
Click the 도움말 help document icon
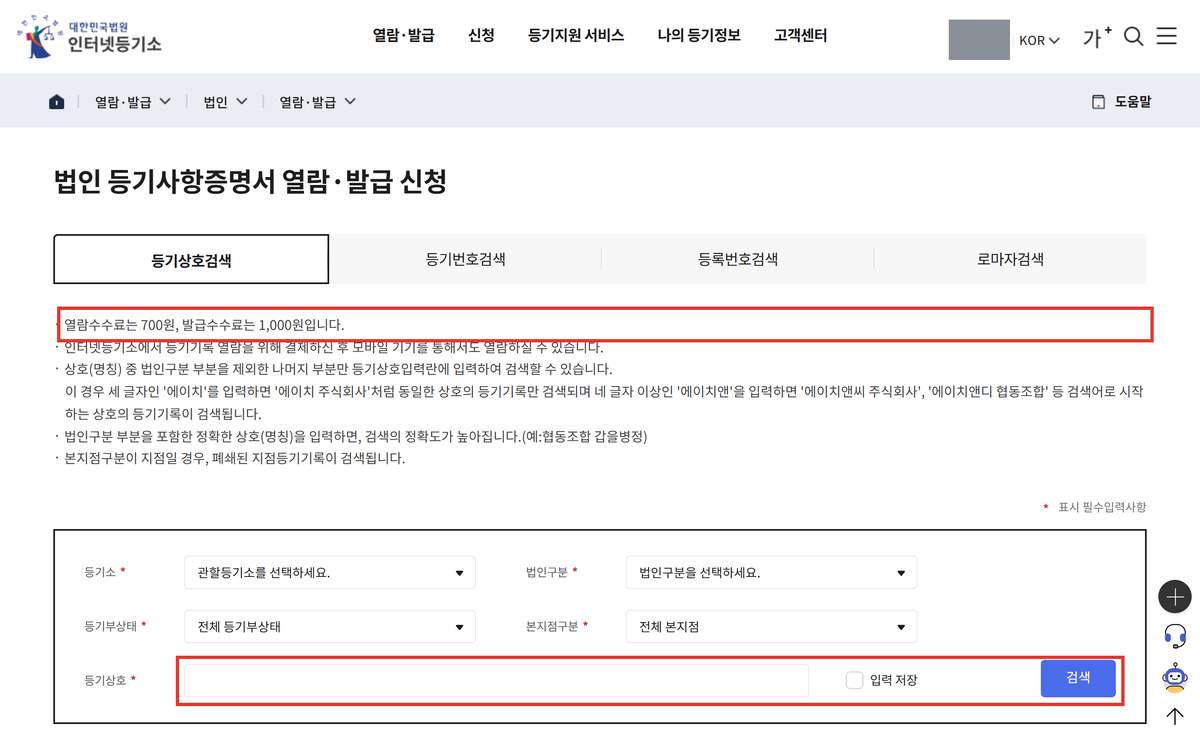pyautogui.click(x=1098, y=102)
